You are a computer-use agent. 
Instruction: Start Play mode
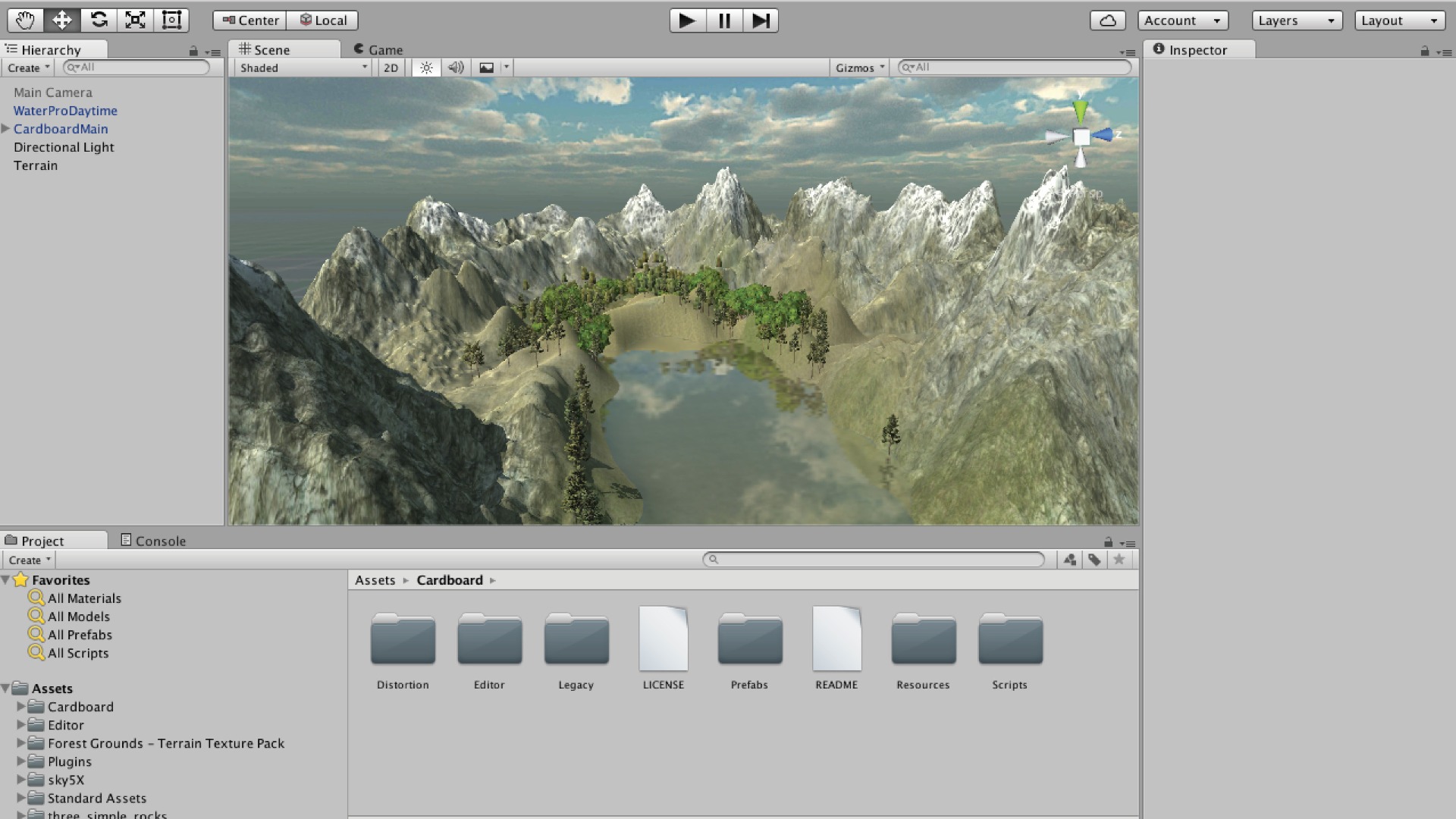click(687, 20)
